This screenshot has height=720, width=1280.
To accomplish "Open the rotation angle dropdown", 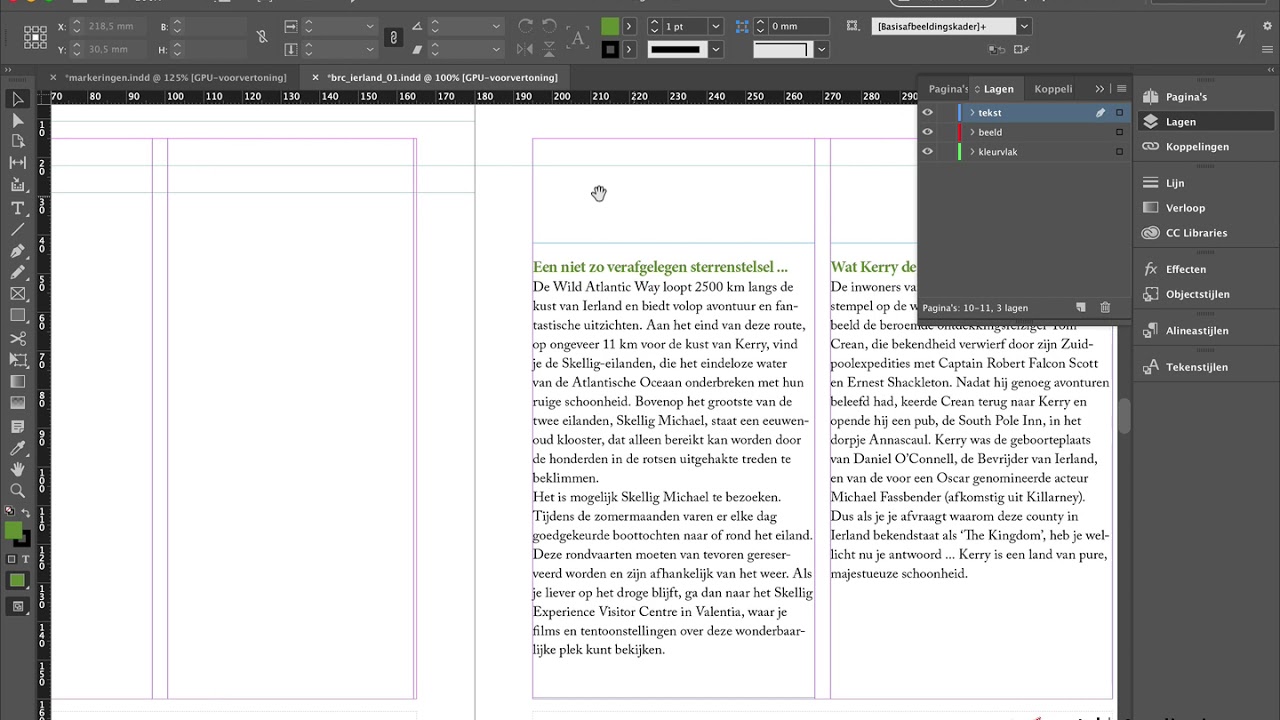I will 496,26.
